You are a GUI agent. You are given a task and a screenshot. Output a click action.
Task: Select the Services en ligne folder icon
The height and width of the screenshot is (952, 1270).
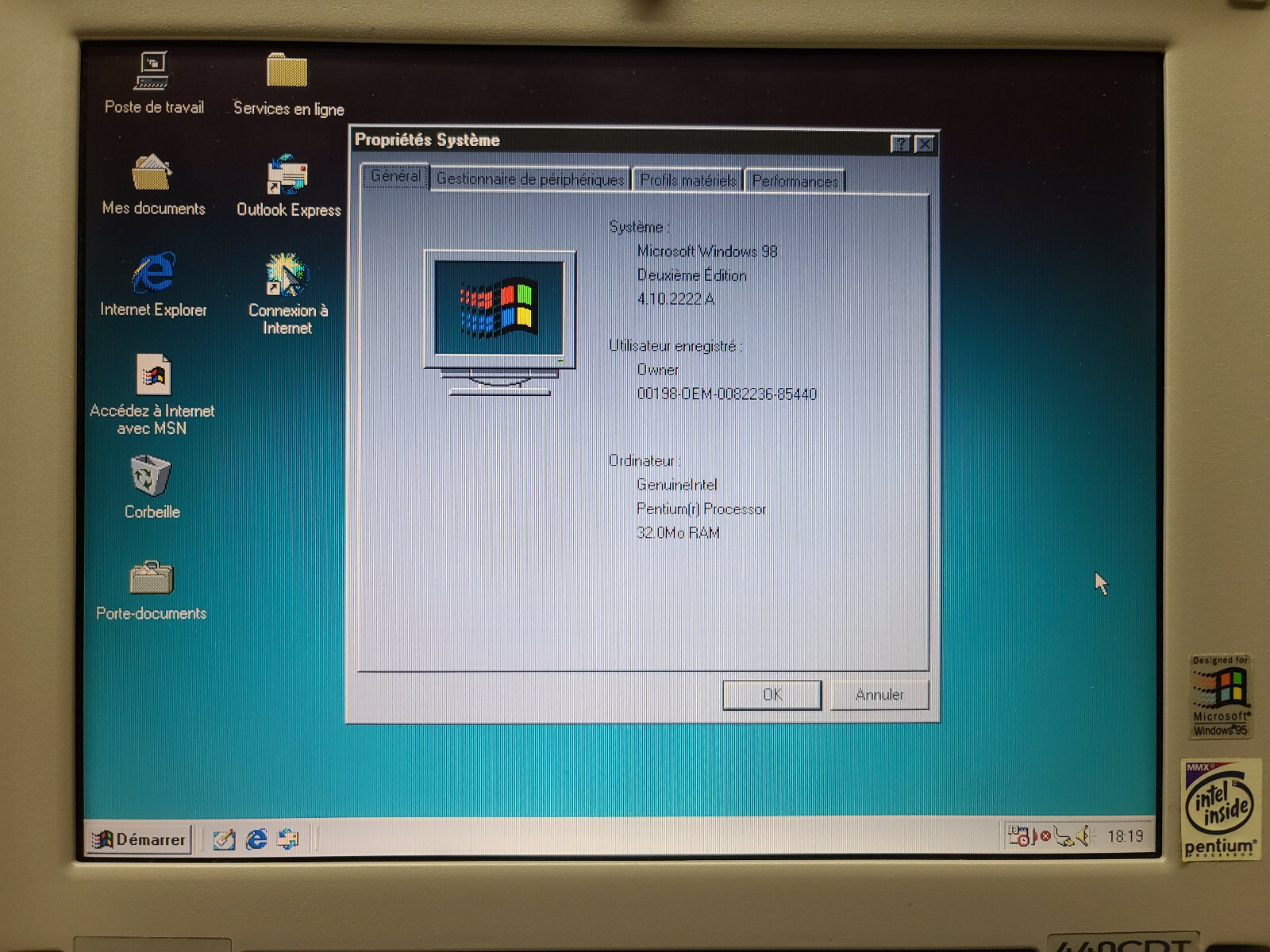(288, 85)
